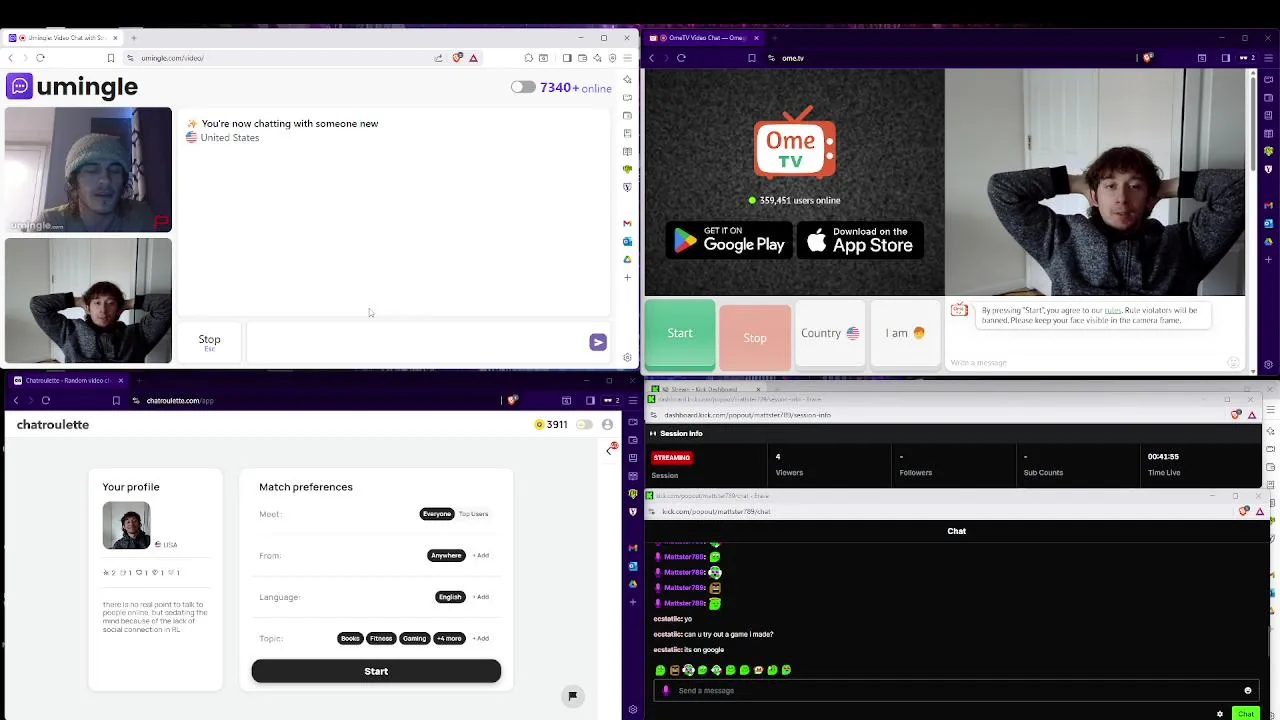Click the English language chip
Screen dimensions: 1280x720
450,597
